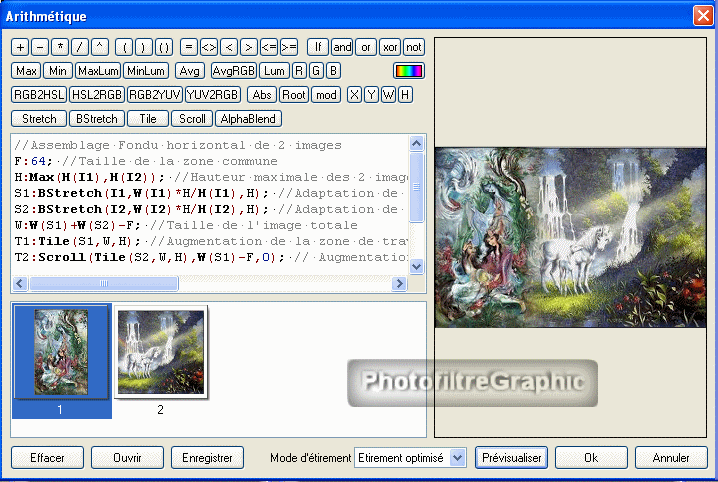Insert the division / operator

coord(80,47)
